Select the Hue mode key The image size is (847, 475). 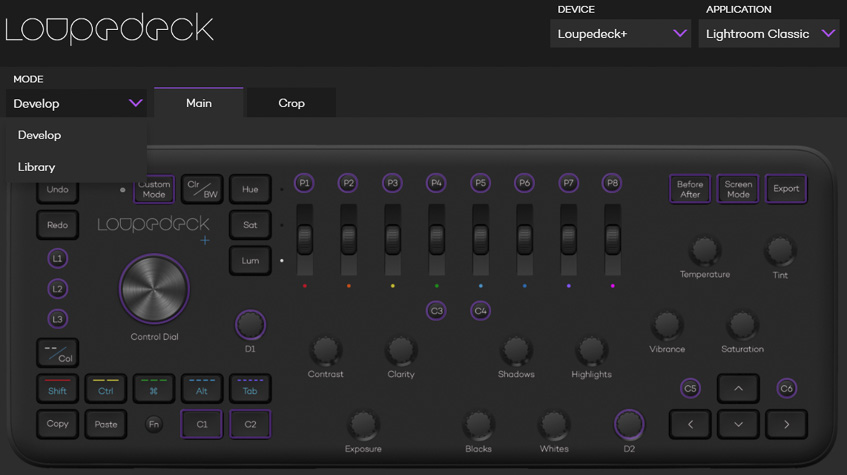click(250, 189)
